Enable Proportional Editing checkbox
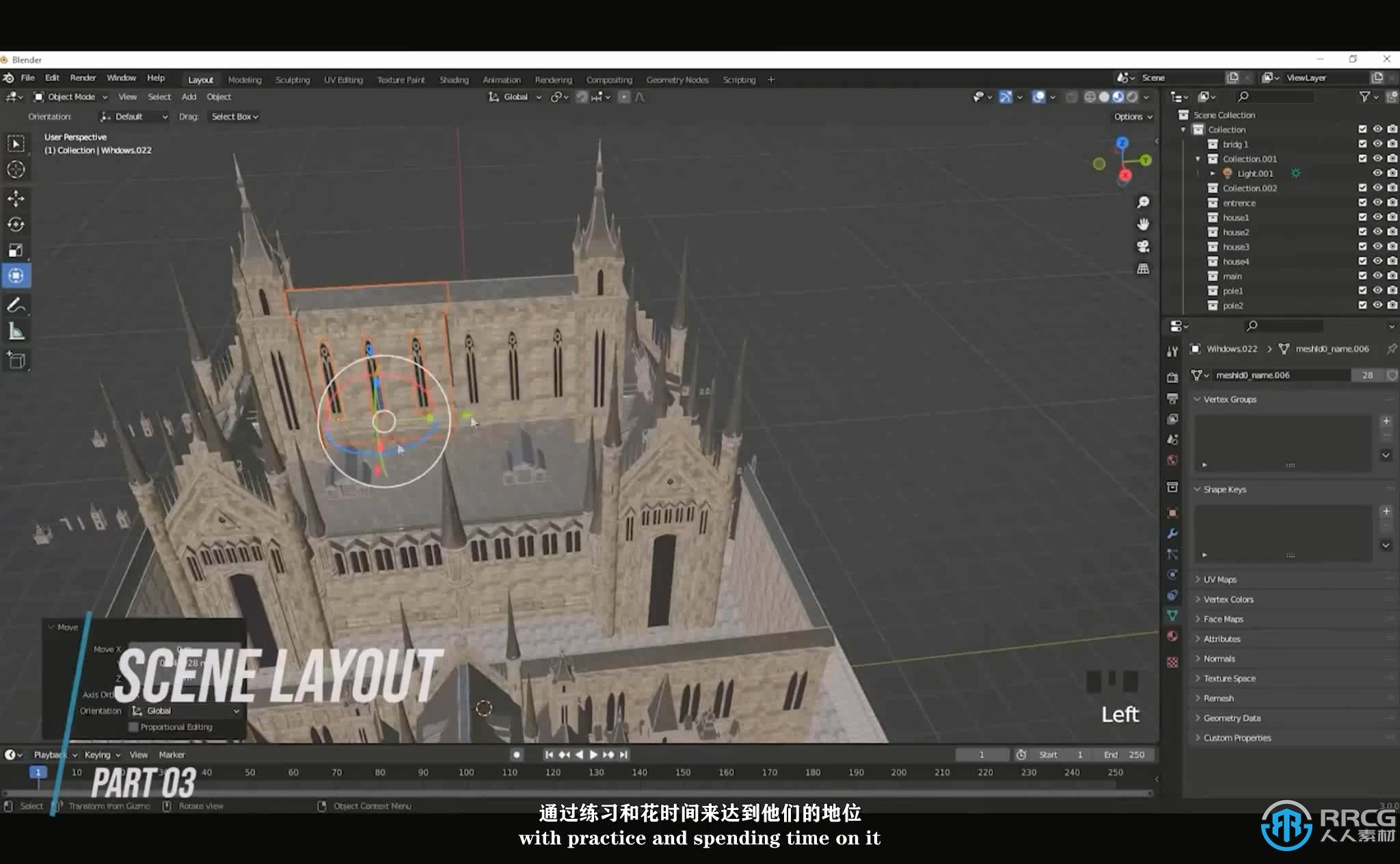The image size is (1400, 864). (133, 727)
